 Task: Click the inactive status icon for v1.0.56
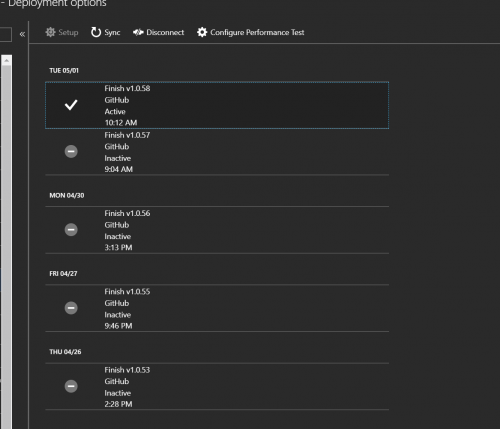click(71, 230)
